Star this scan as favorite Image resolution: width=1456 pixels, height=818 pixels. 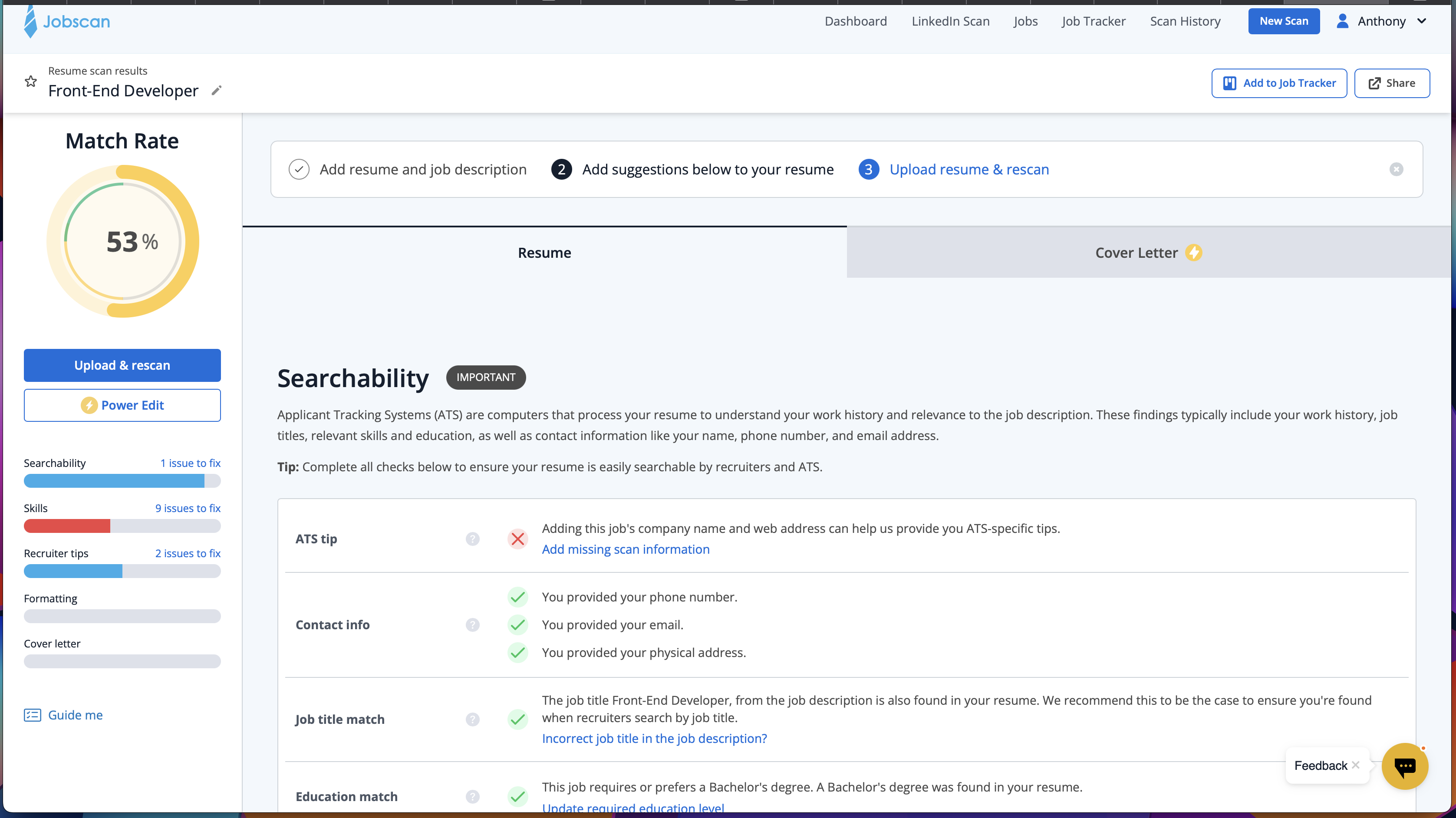tap(31, 81)
